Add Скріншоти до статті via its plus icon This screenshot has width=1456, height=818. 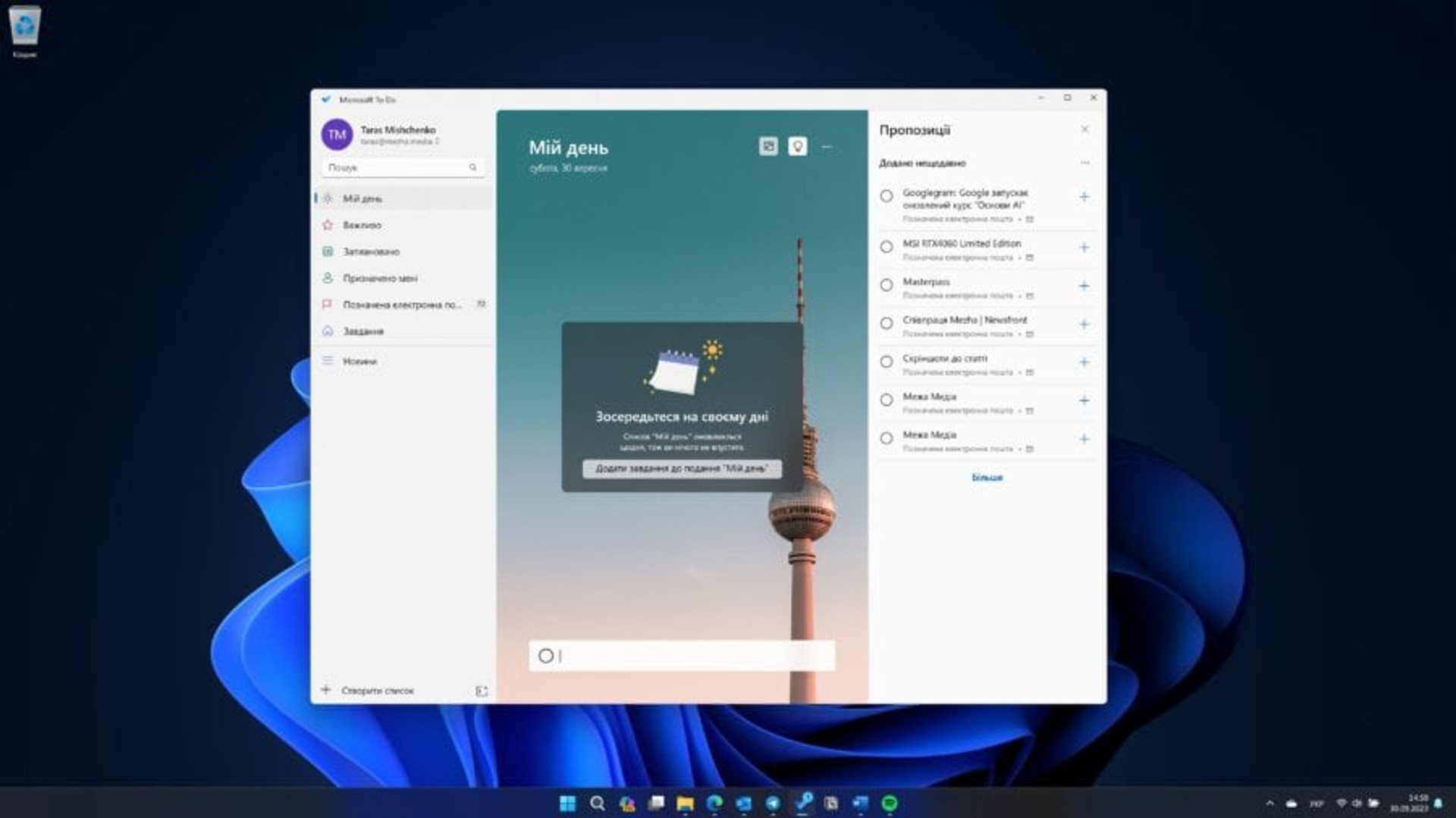1084,362
